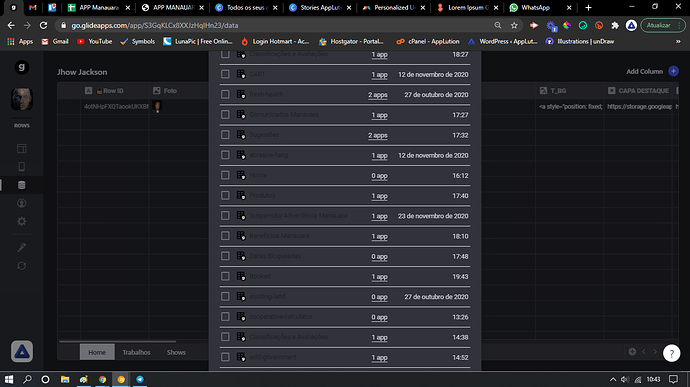
Task: Click the '2 apps' link for Sugestões
Action: pos(378,135)
